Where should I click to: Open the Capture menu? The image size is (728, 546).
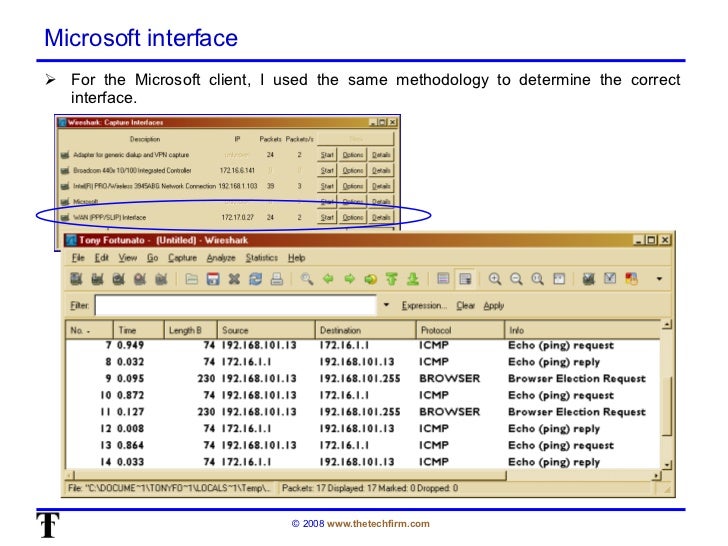(182, 258)
